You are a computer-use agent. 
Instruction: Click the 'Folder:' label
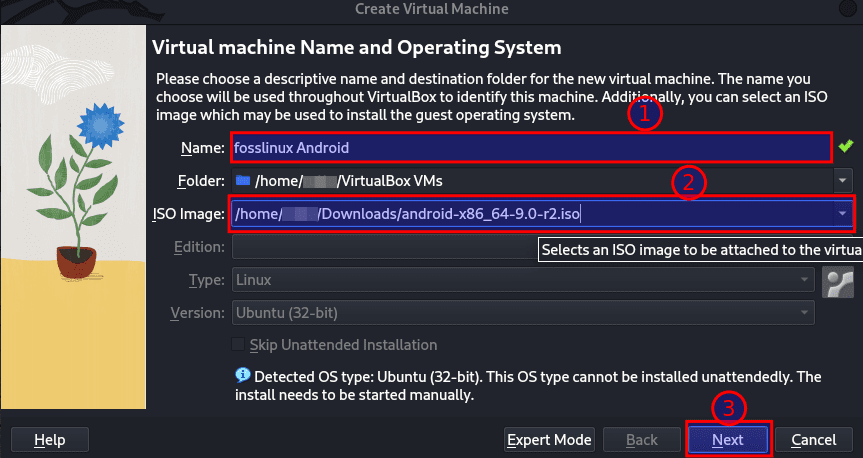click(x=201, y=181)
